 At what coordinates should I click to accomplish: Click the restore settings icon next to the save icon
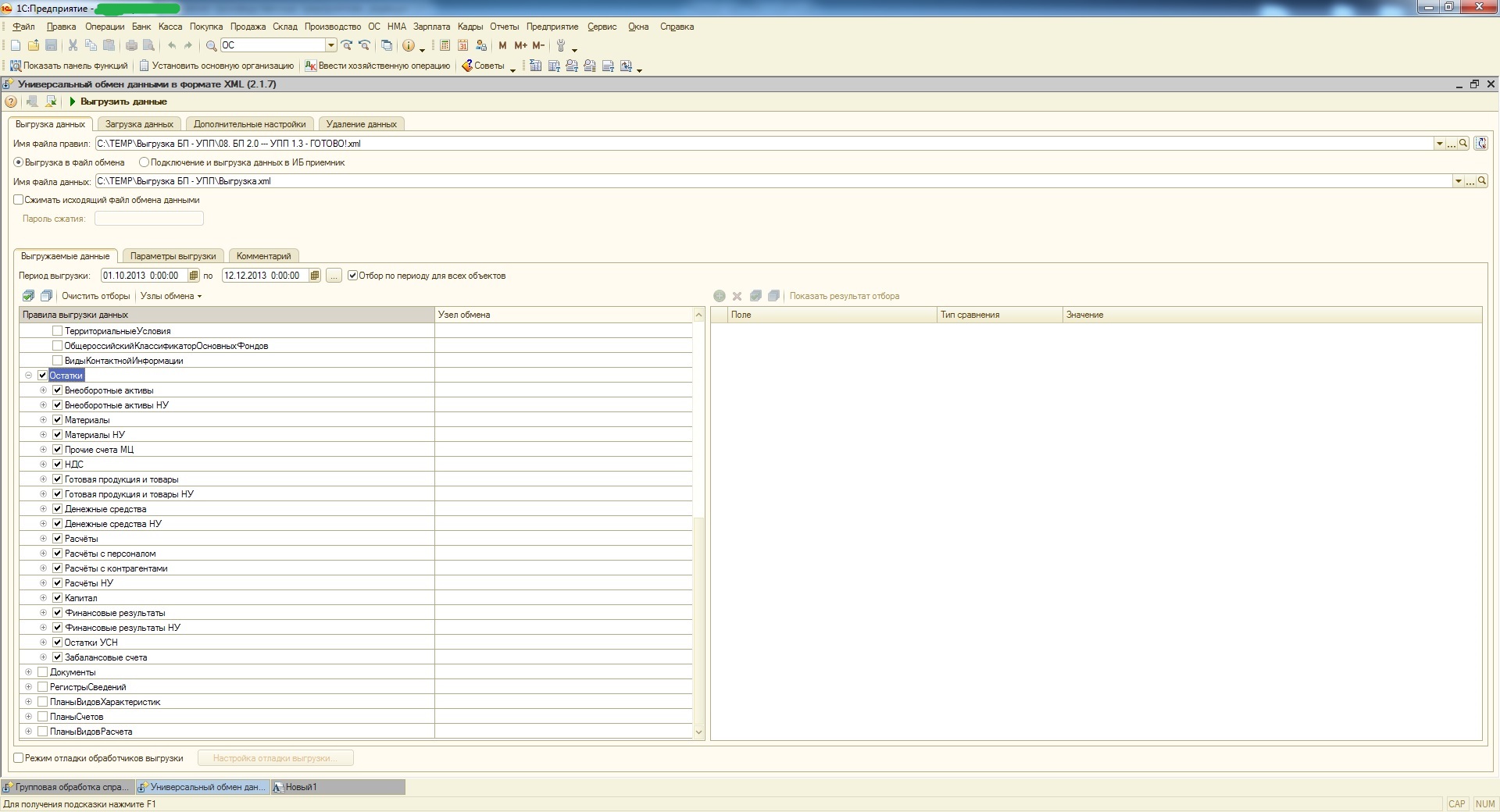click(x=32, y=101)
